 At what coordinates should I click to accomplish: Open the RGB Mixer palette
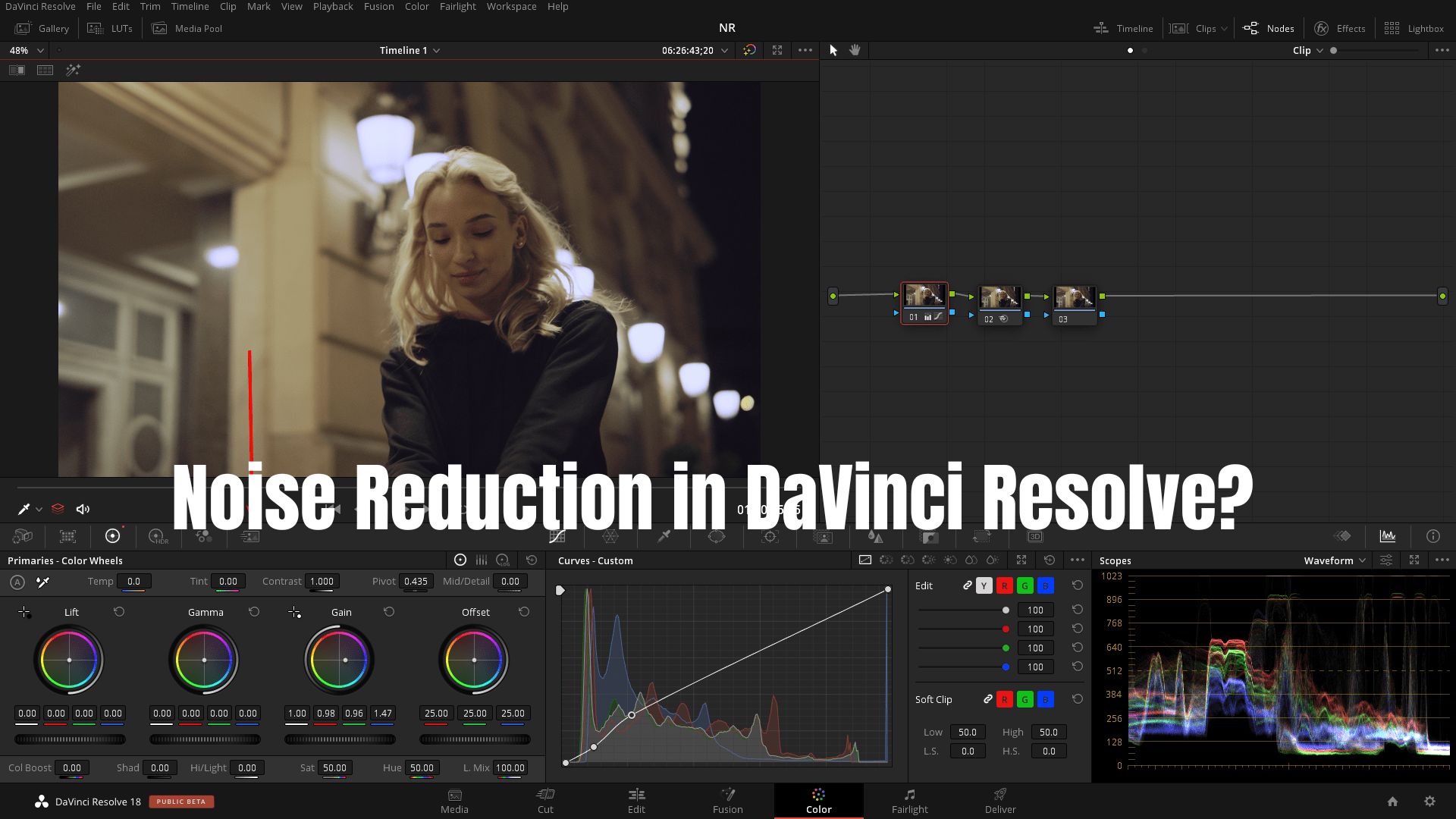203,536
